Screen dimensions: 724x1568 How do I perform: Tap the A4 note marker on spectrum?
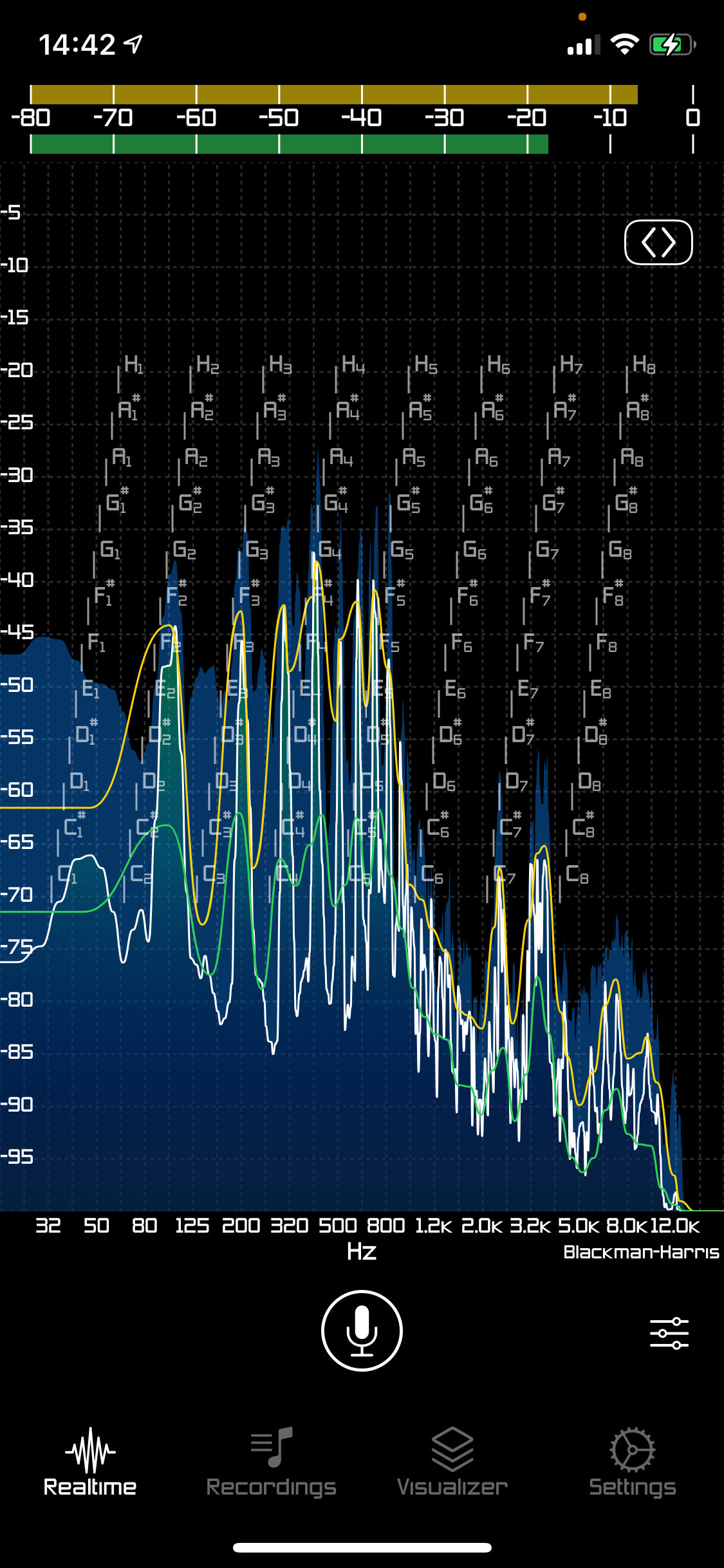(340, 458)
